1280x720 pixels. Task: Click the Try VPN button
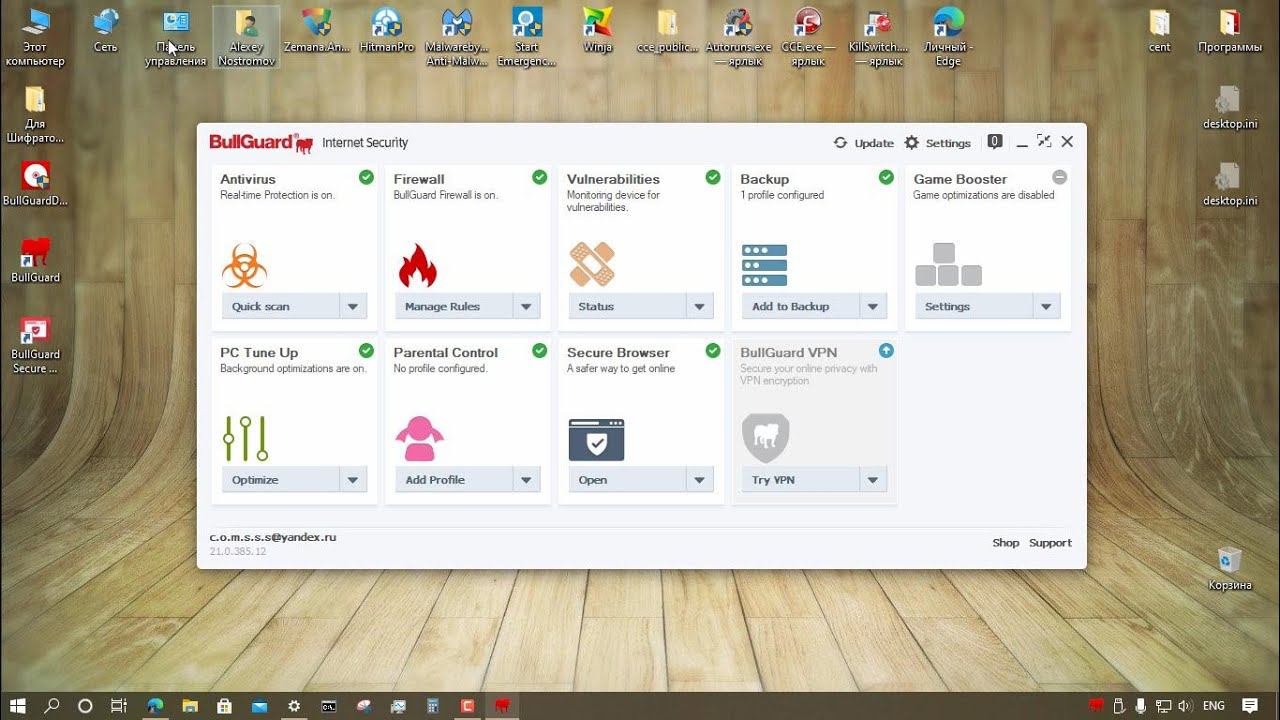pos(800,480)
